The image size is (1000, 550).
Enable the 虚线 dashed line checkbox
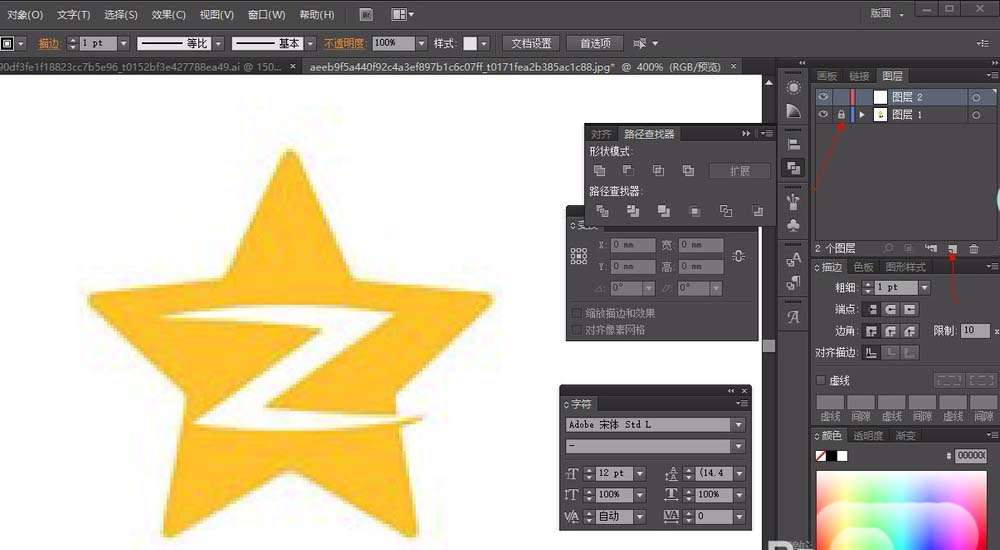tap(821, 380)
